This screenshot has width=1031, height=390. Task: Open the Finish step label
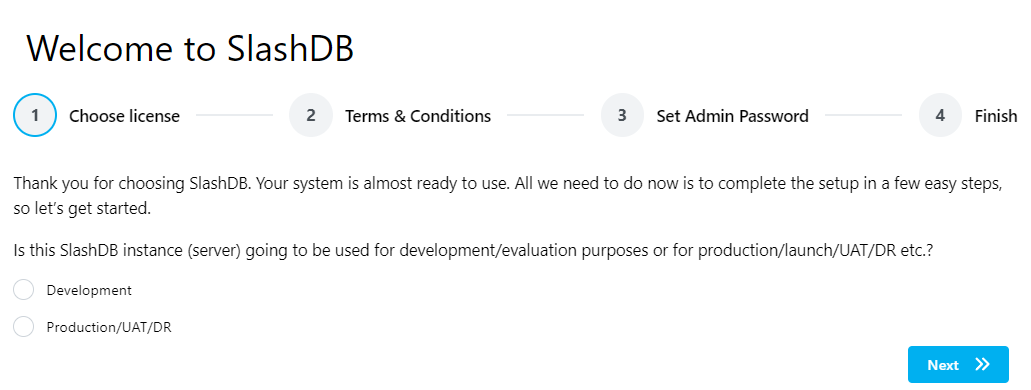click(x=996, y=116)
